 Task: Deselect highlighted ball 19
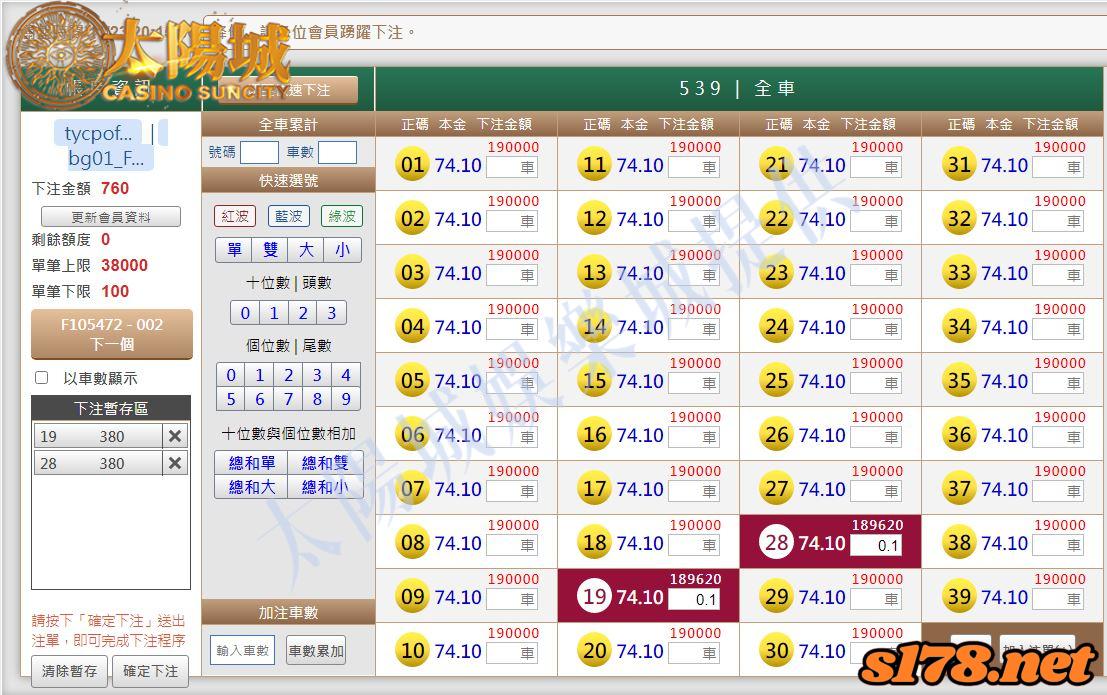pyautogui.click(x=594, y=597)
